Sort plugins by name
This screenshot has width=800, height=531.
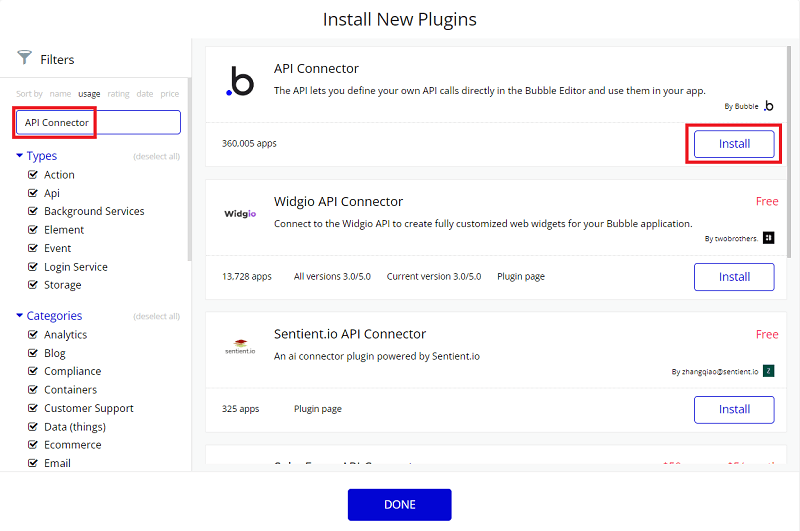pos(60,93)
